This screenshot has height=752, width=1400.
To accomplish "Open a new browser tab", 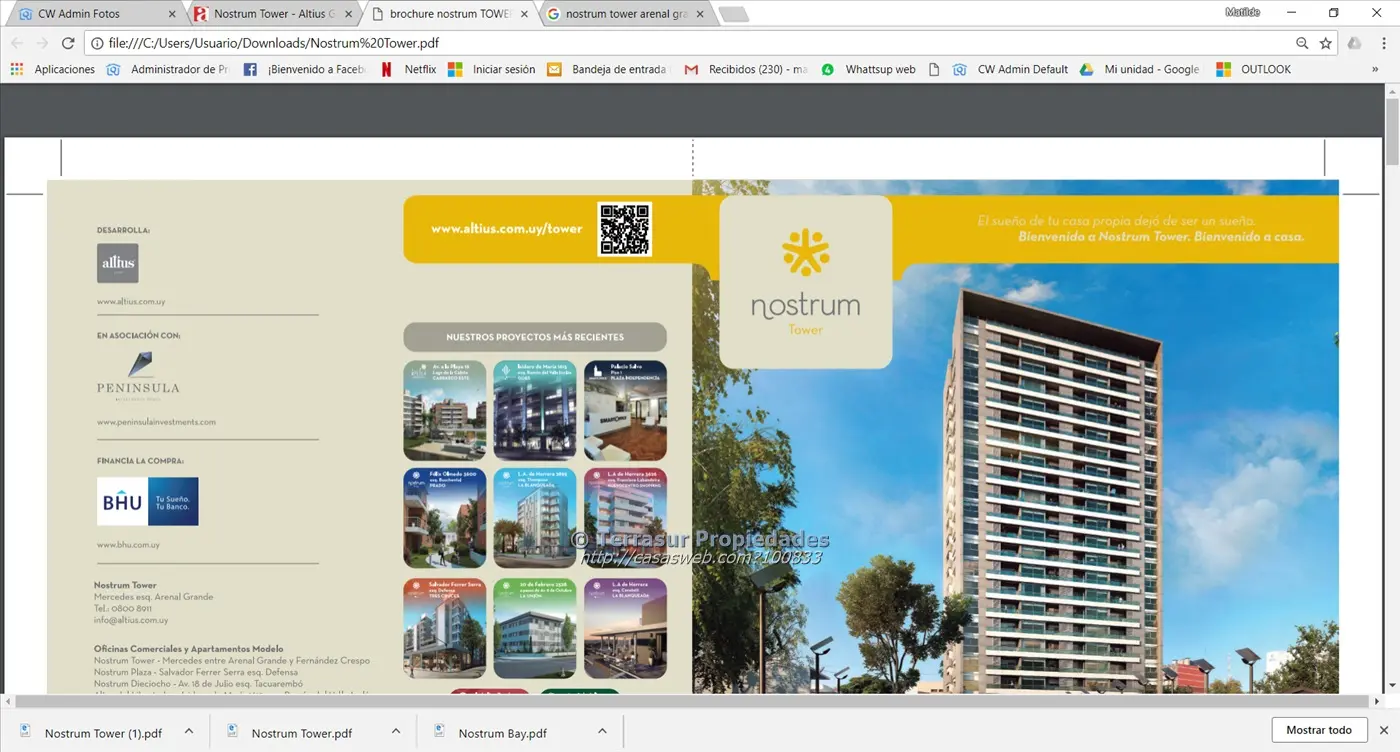I will coord(734,15).
